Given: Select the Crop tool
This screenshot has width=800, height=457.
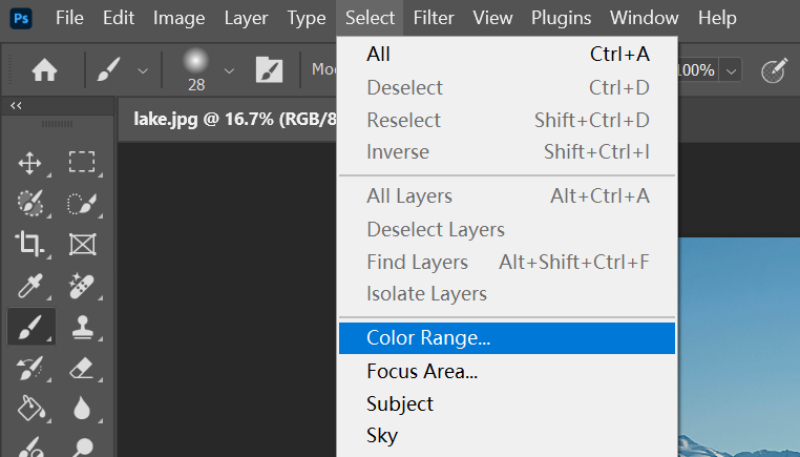Looking at the screenshot, I should [30, 244].
